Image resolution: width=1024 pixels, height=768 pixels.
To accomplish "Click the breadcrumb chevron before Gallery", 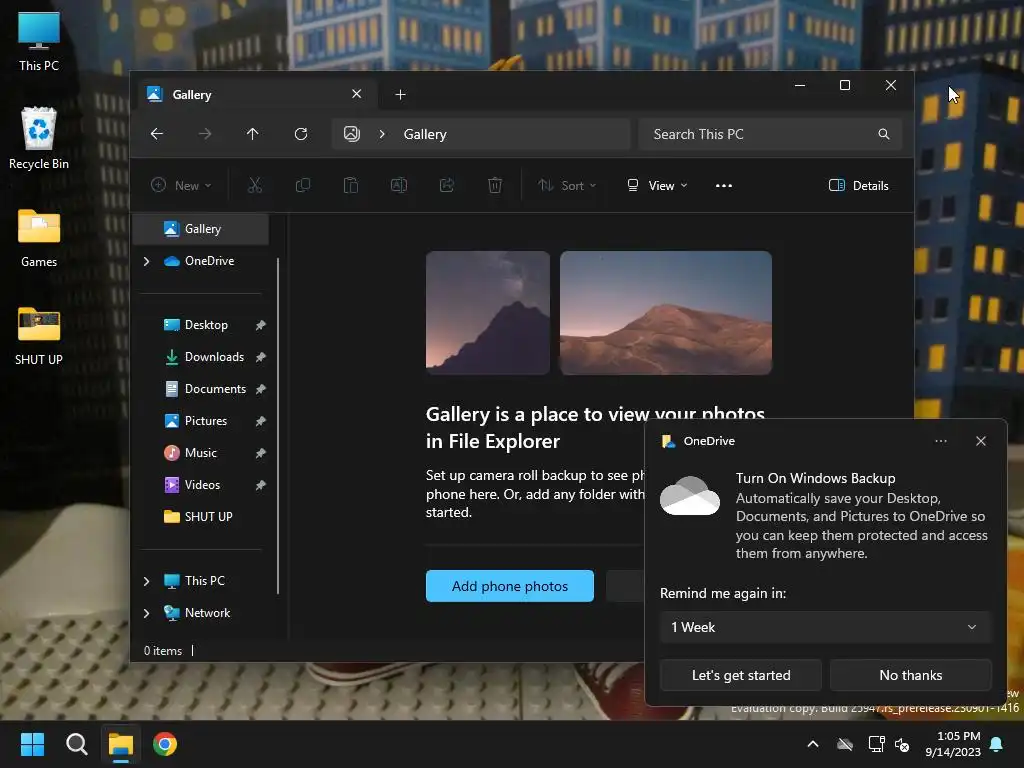I will pos(382,134).
